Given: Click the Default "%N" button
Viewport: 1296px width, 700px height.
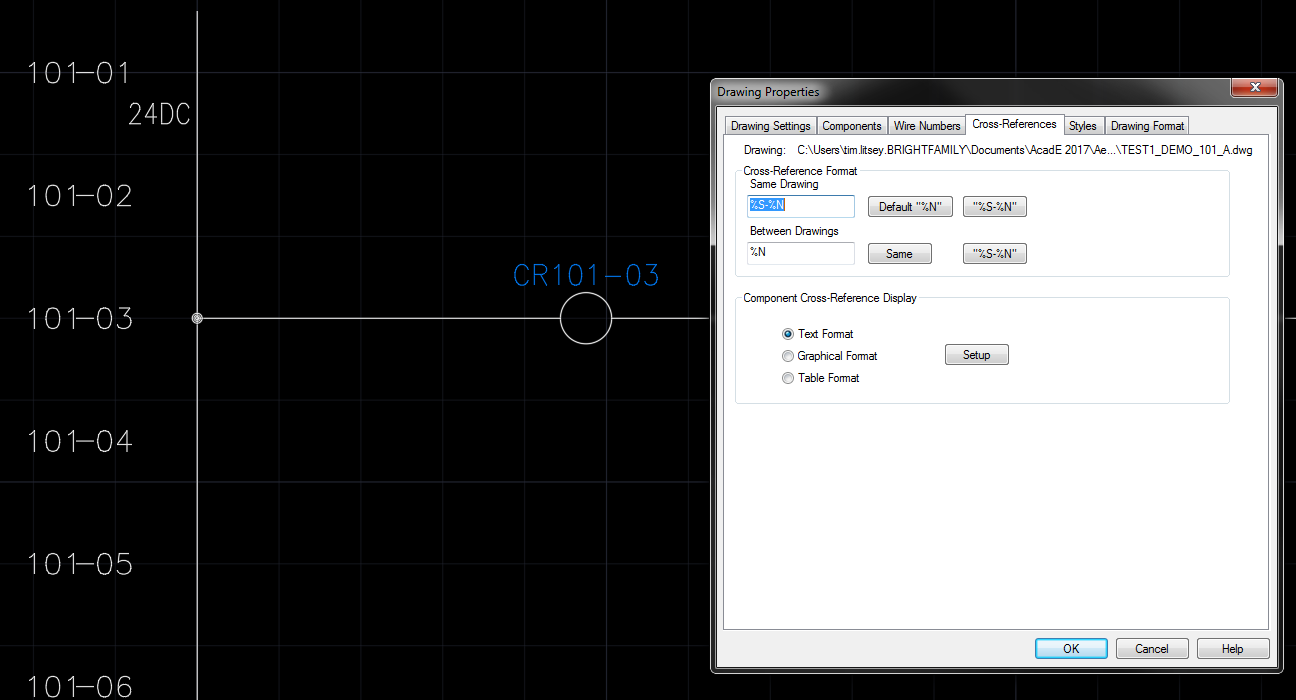Looking at the screenshot, I should click(909, 206).
